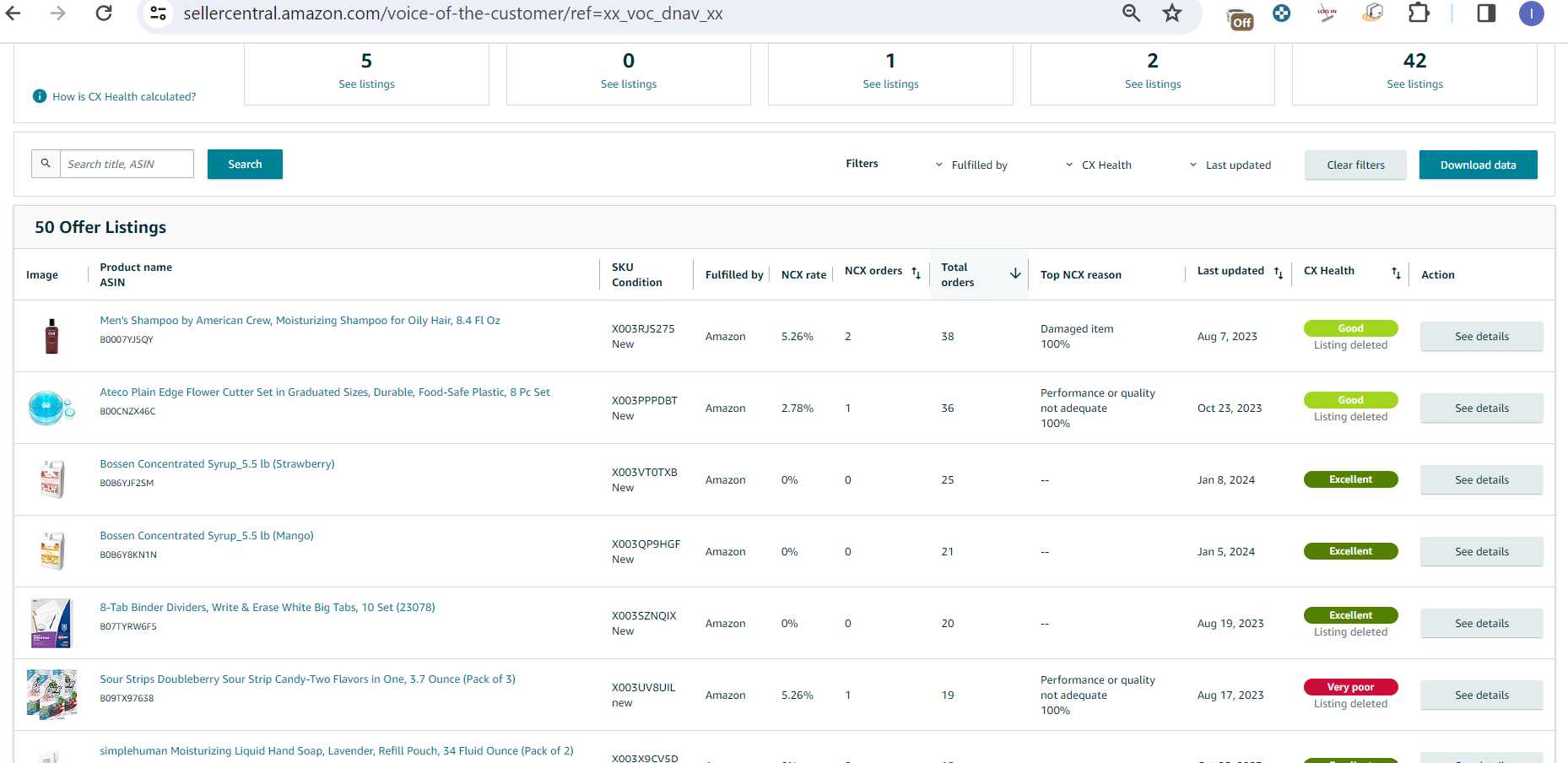Screen dimensions: 1568x763
Task: Expand the CX Health filter dropdown
Action: tap(1098, 165)
